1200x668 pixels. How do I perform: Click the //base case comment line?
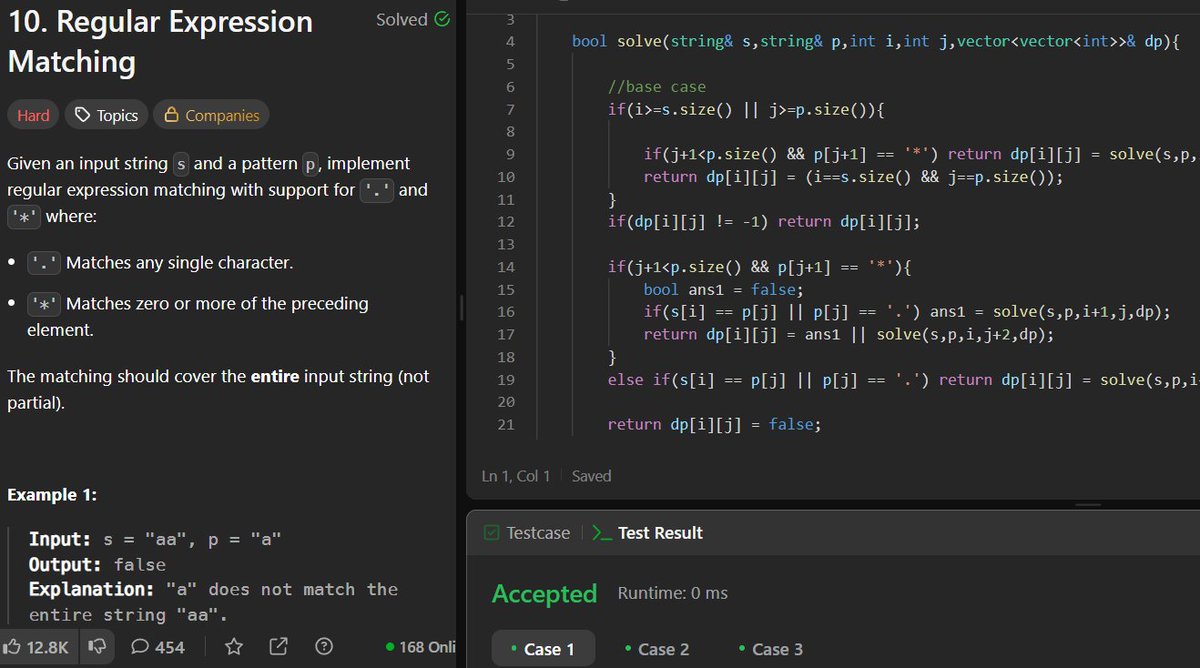tap(656, 87)
